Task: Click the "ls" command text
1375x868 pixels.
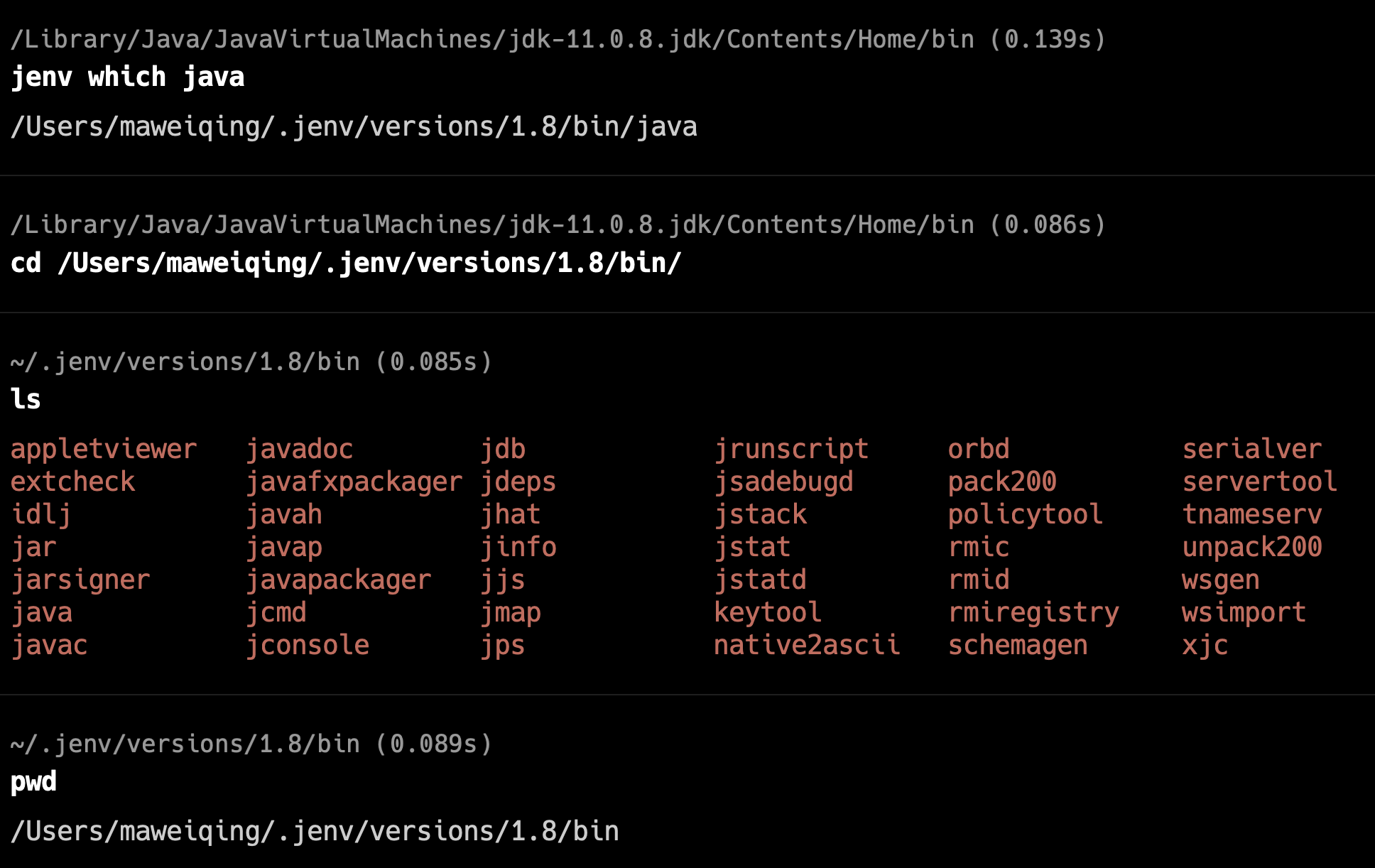Action: pyautogui.click(x=26, y=399)
